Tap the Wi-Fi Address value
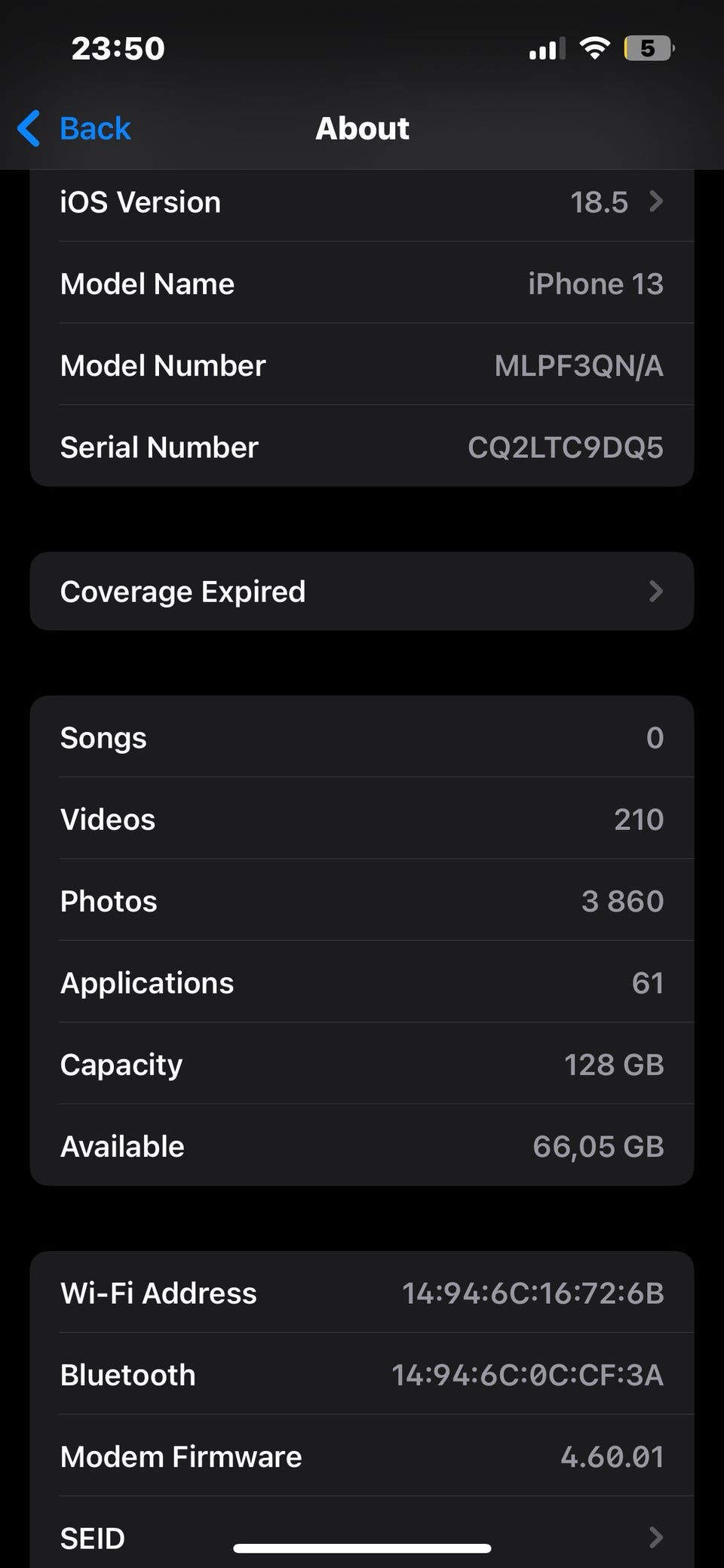The image size is (724, 1568). (532, 1293)
